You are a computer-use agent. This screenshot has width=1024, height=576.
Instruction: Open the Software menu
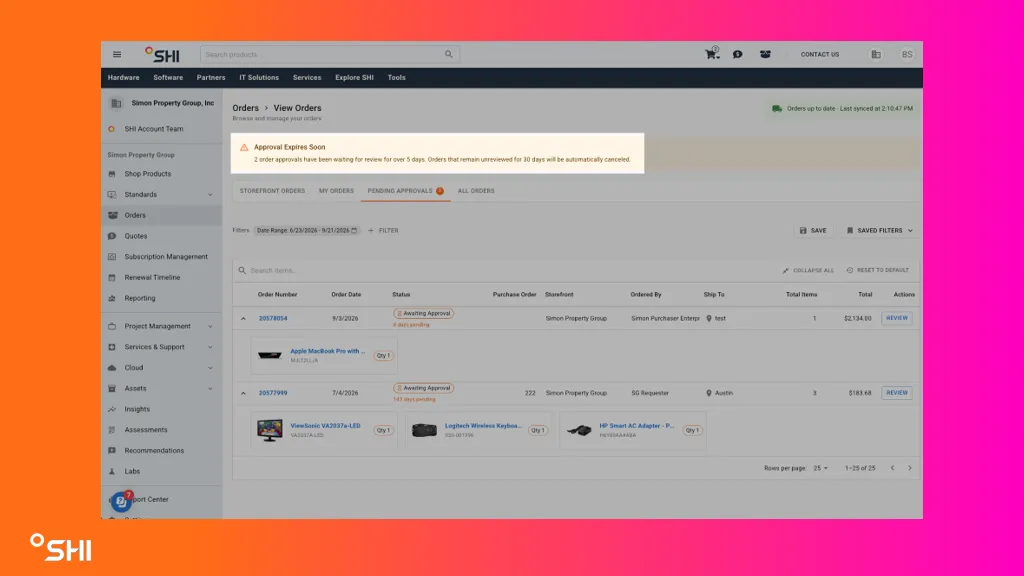168,78
